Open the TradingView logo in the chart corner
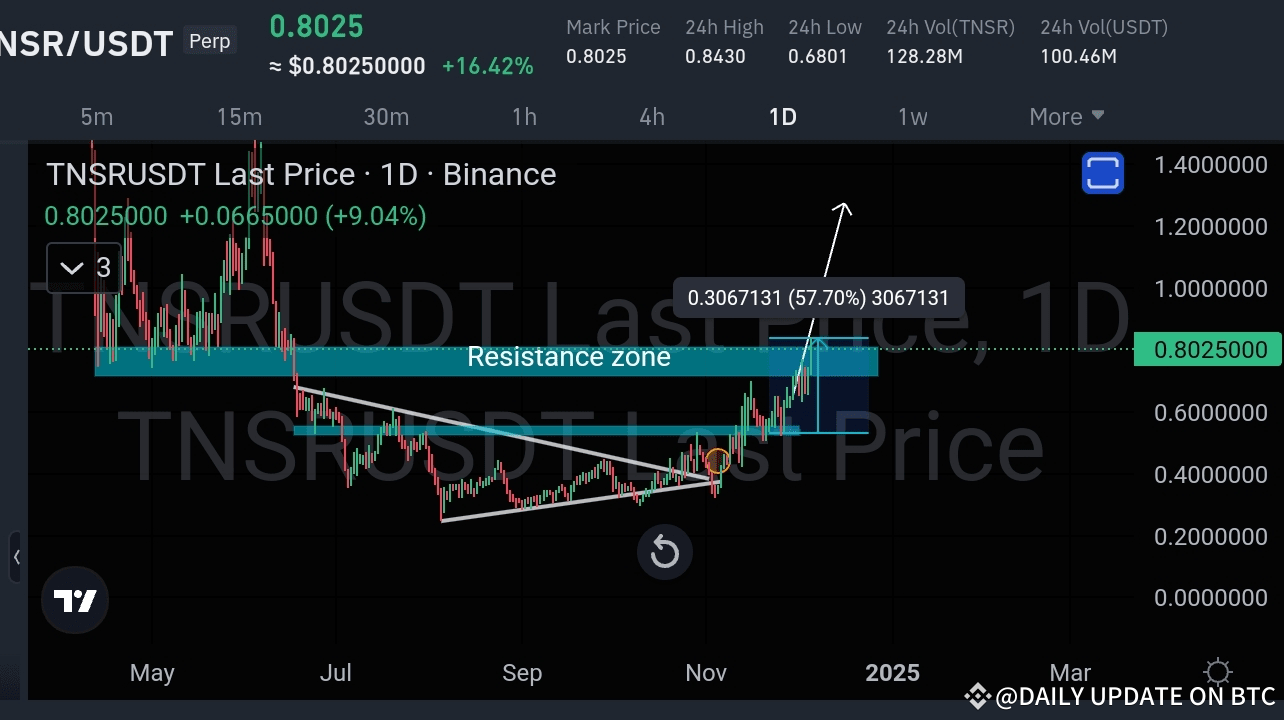The width and height of the screenshot is (1284, 720). click(x=75, y=600)
